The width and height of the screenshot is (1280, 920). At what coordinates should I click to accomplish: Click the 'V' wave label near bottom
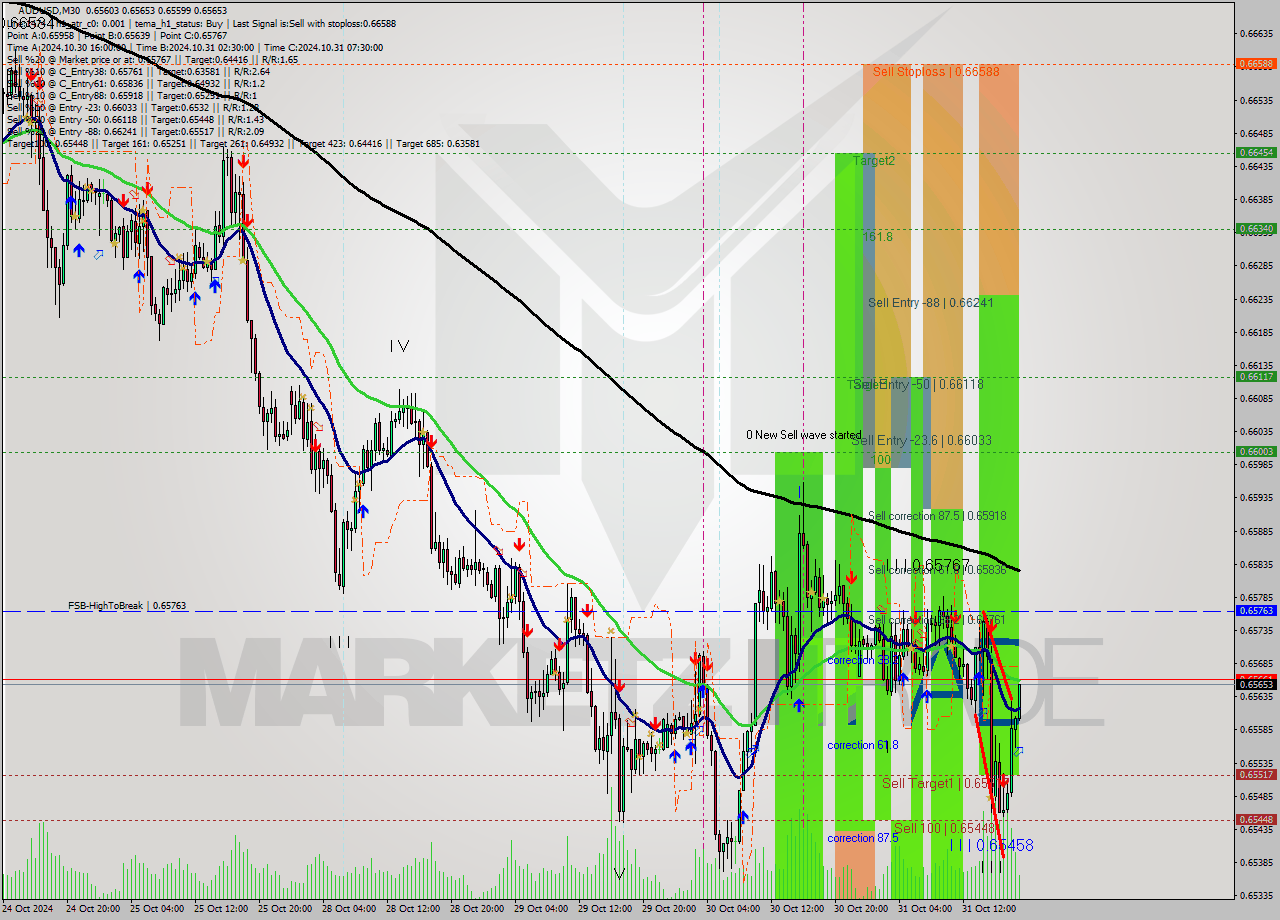coord(619,874)
